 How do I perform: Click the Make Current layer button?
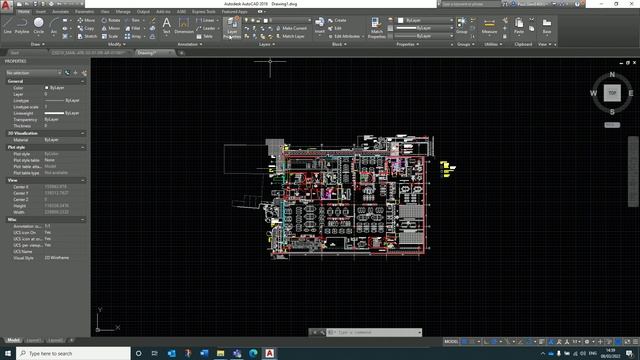tap(291, 28)
